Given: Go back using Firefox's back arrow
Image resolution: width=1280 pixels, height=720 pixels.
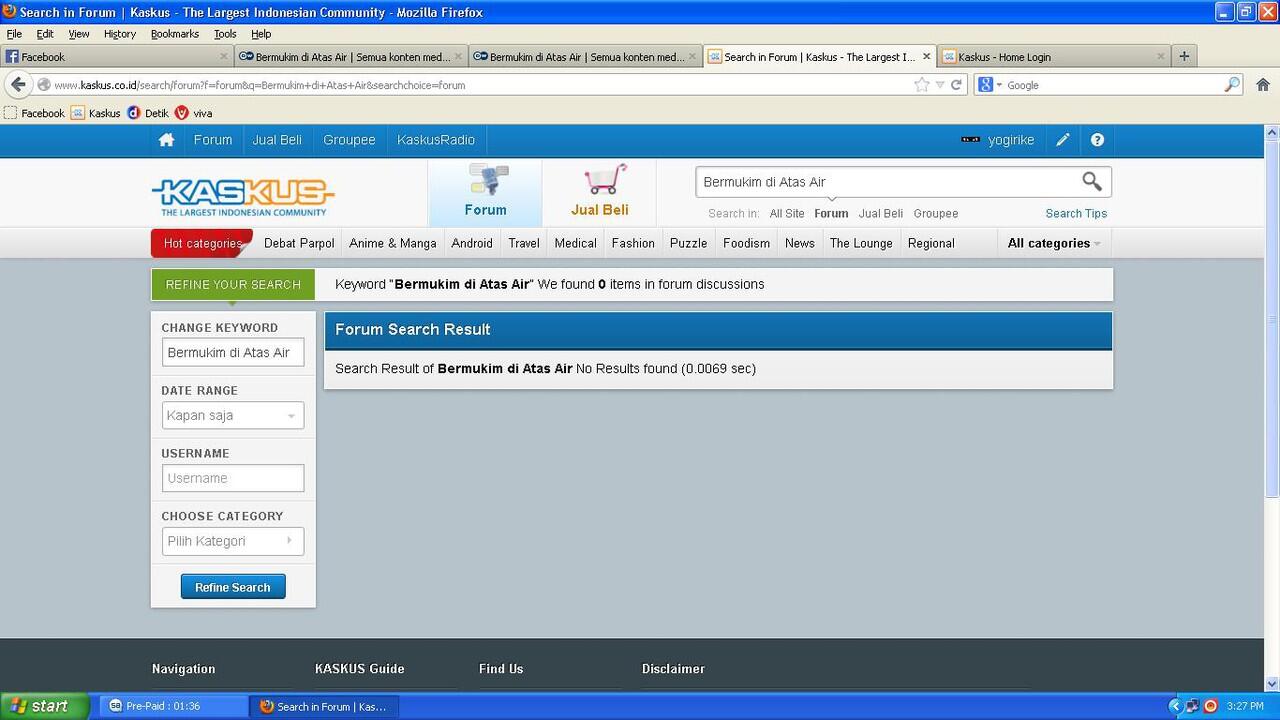Looking at the screenshot, I should pos(18,85).
